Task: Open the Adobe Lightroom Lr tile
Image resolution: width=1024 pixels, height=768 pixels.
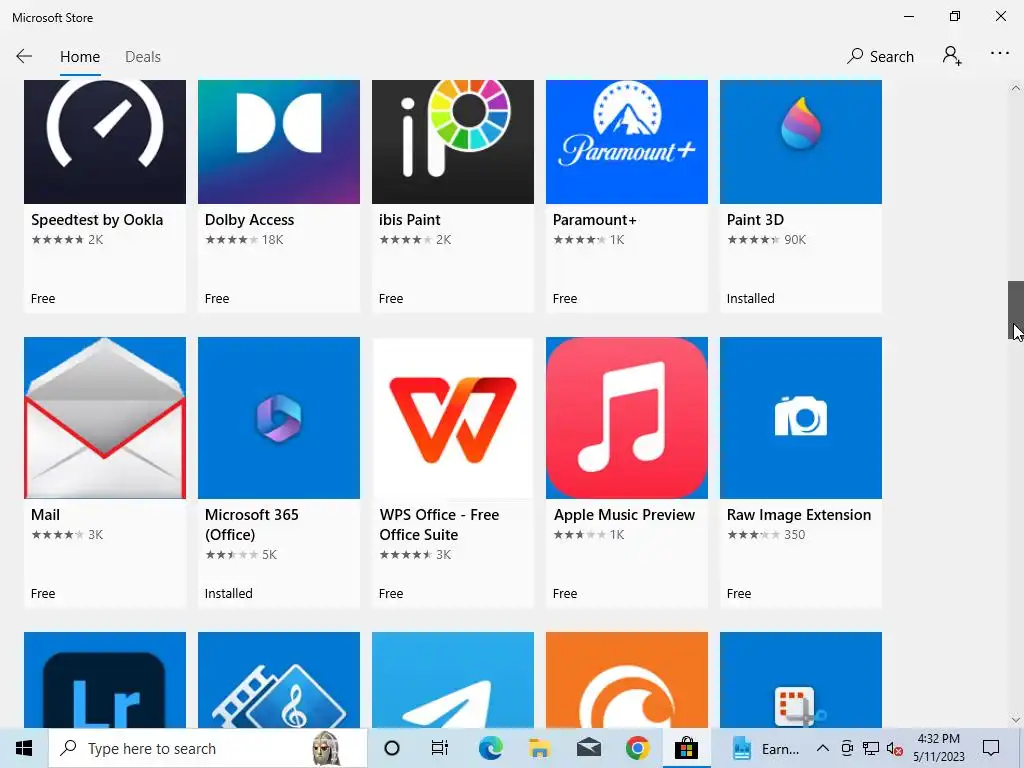Action: (x=104, y=680)
